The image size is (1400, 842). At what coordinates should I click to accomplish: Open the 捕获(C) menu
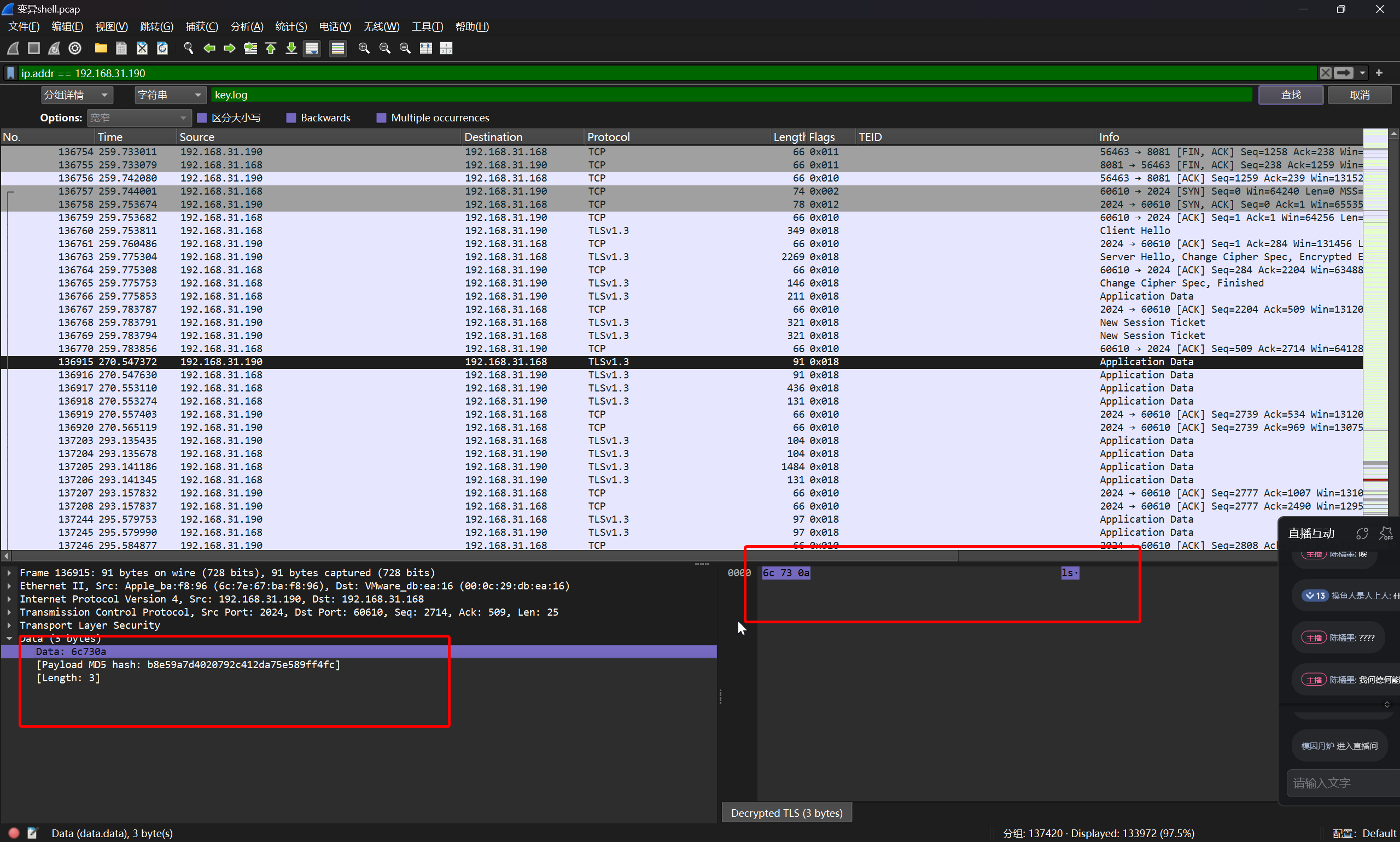pos(201,27)
